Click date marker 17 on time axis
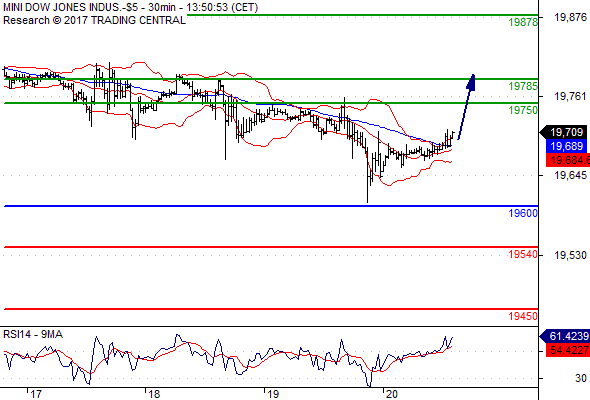 [36, 394]
